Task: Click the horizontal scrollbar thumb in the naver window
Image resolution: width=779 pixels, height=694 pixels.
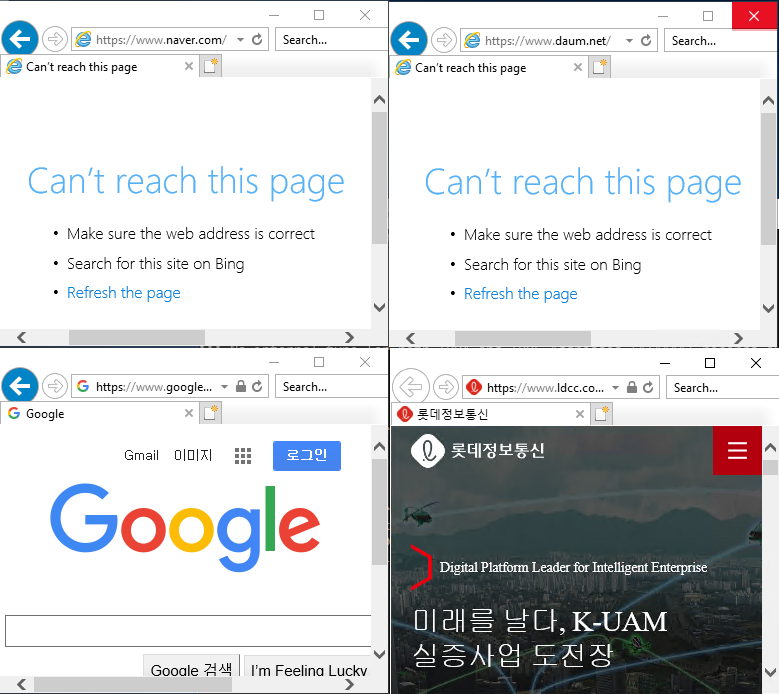Action: pyautogui.click(x=137, y=337)
